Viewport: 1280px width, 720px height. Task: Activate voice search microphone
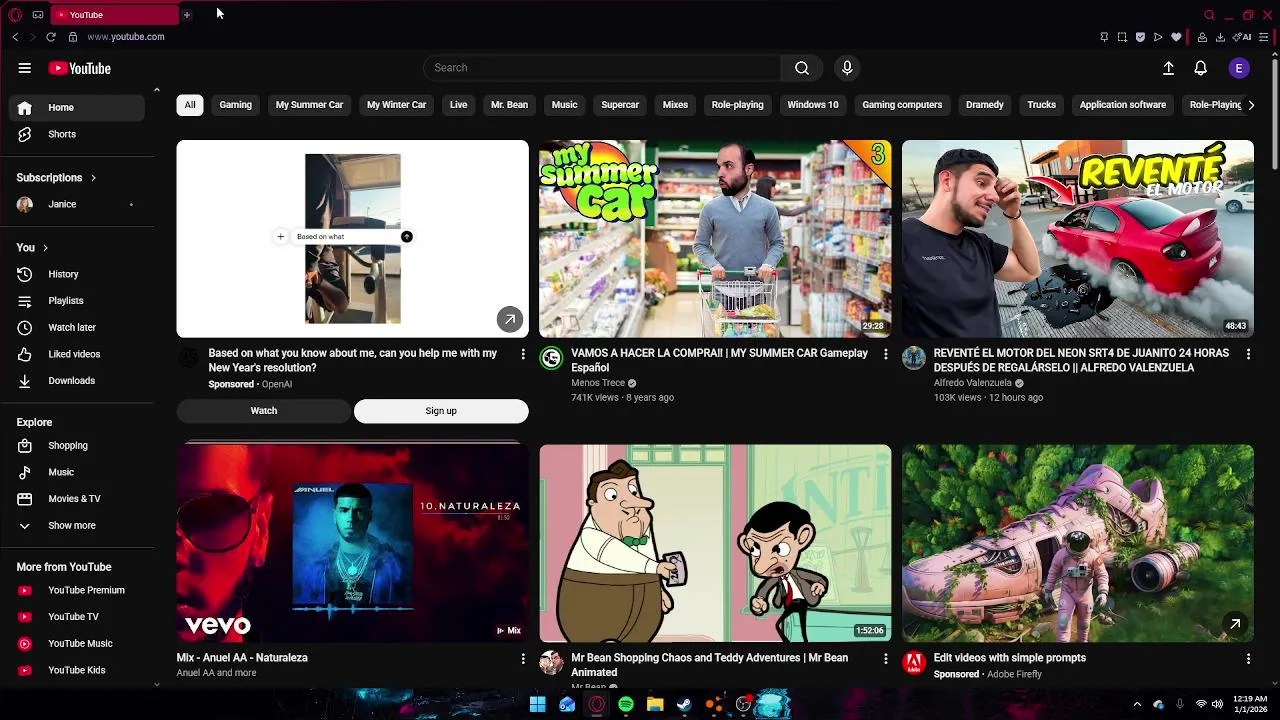pyautogui.click(x=847, y=68)
